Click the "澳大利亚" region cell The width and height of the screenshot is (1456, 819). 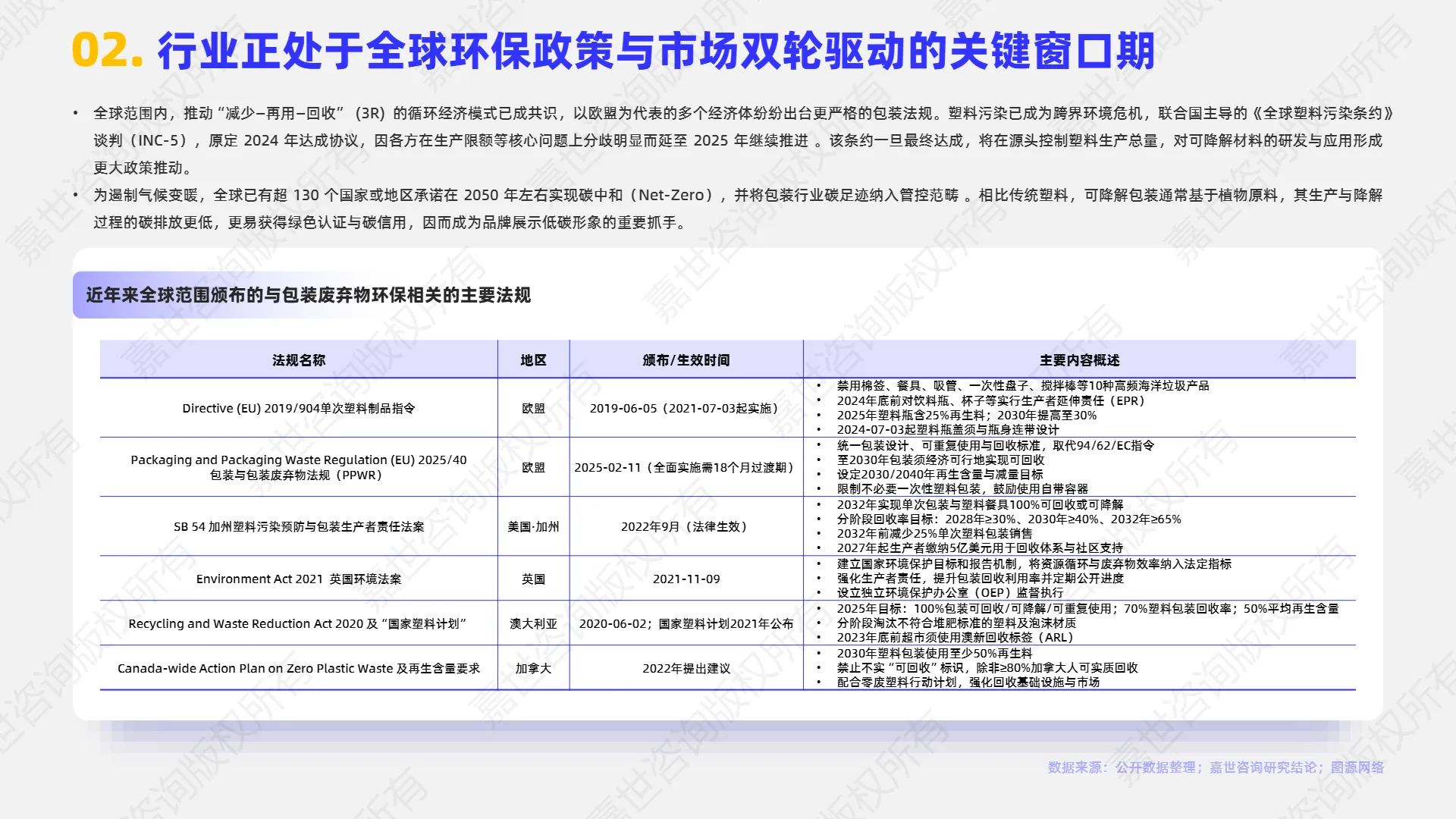coord(533,624)
